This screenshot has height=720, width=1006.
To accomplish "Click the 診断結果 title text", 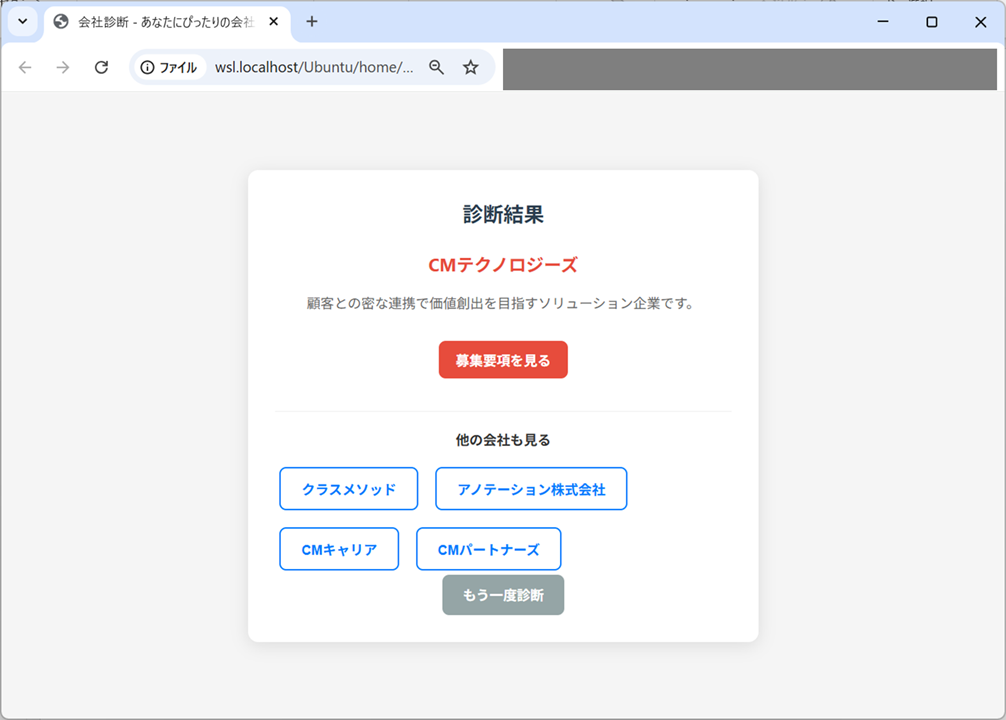I will point(503,213).
